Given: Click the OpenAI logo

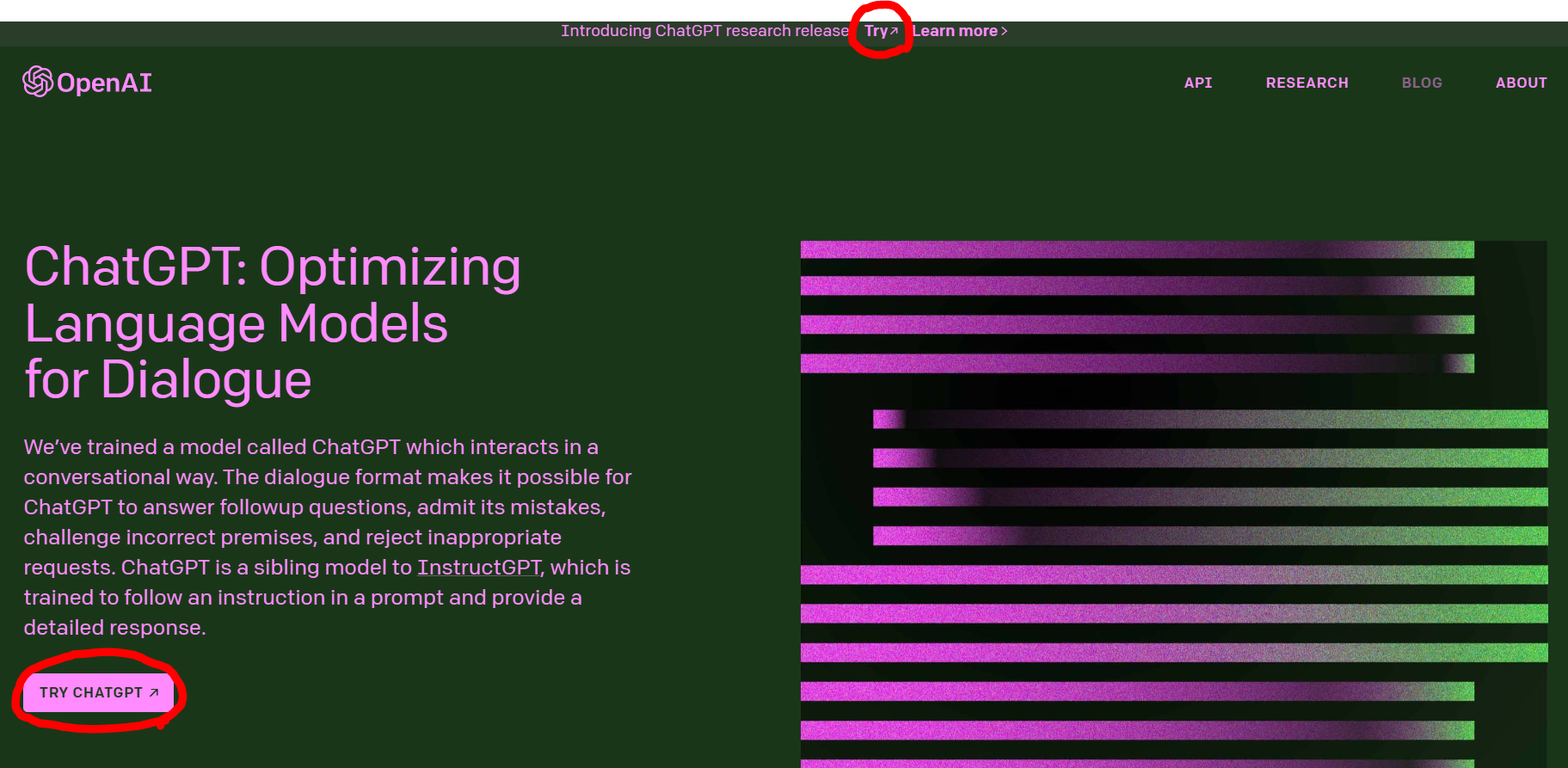Looking at the screenshot, I should [x=87, y=82].
